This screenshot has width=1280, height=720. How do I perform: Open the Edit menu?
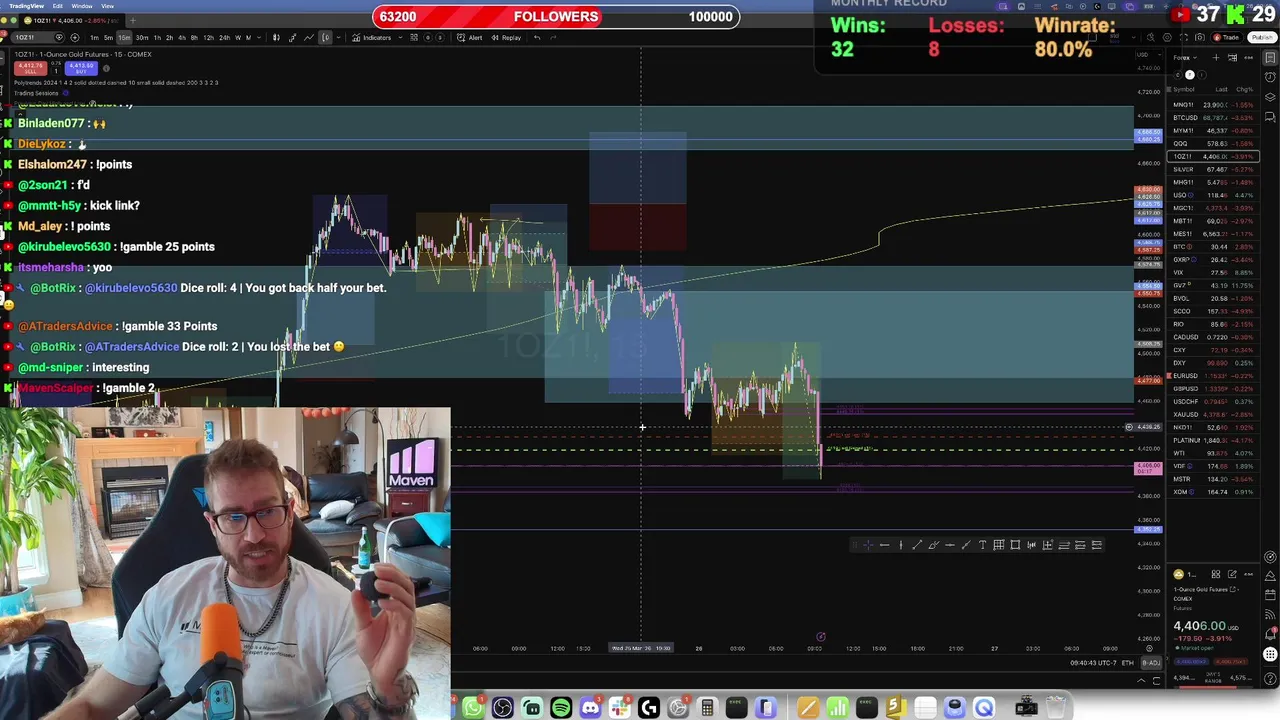[58, 6]
